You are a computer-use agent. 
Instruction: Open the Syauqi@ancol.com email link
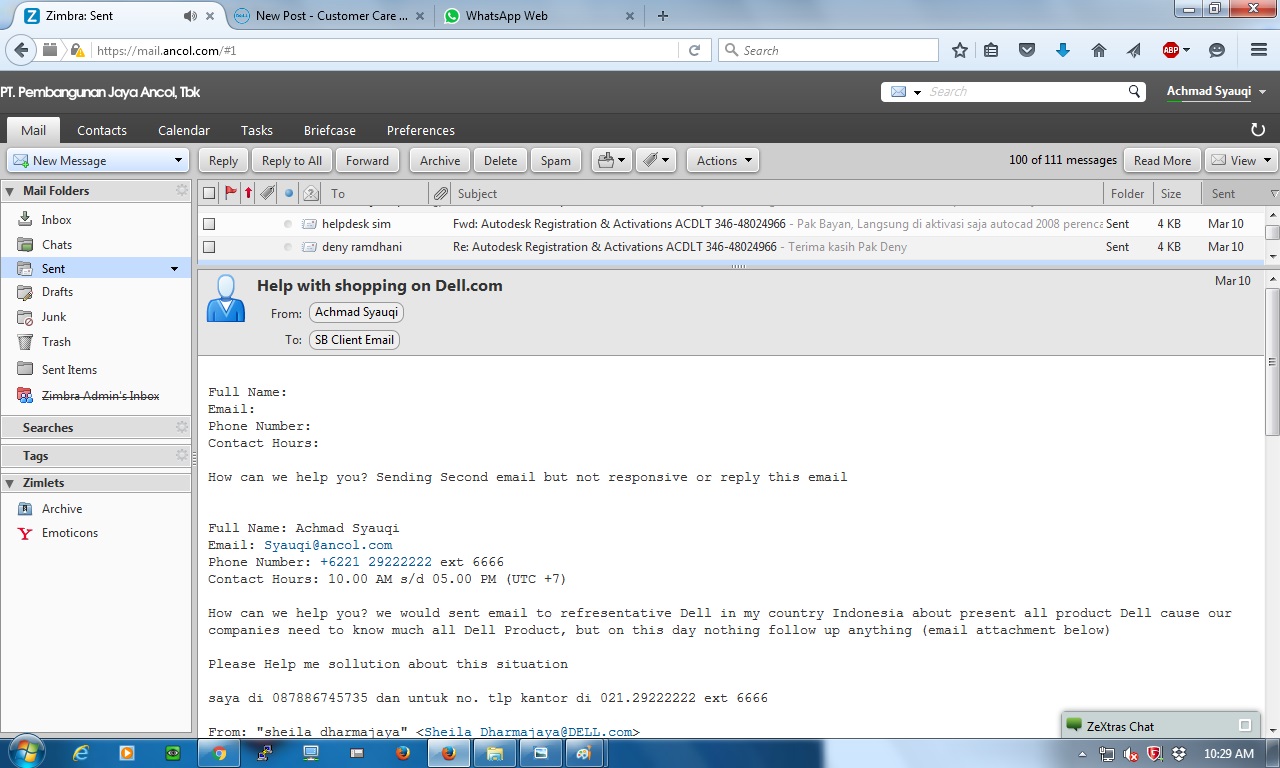click(x=328, y=545)
